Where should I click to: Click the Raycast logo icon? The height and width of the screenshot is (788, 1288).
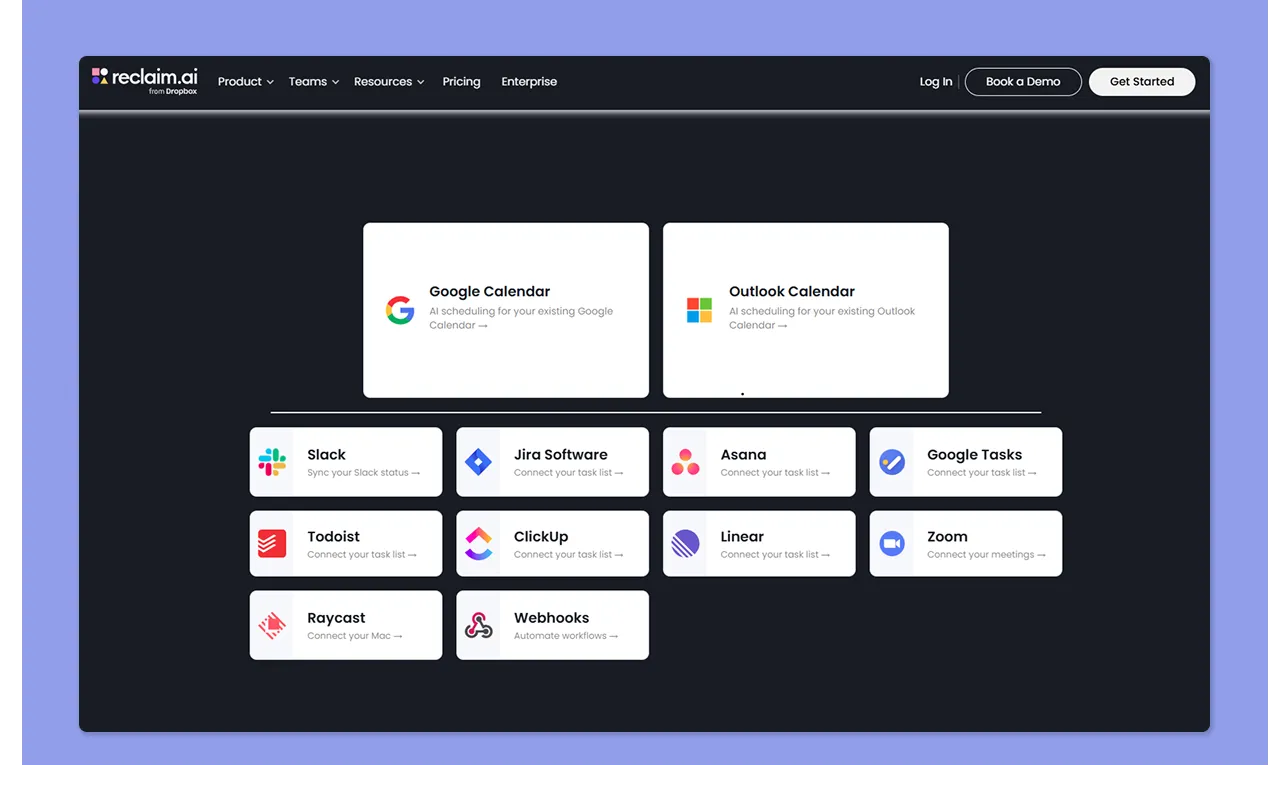[x=272, y=625]
